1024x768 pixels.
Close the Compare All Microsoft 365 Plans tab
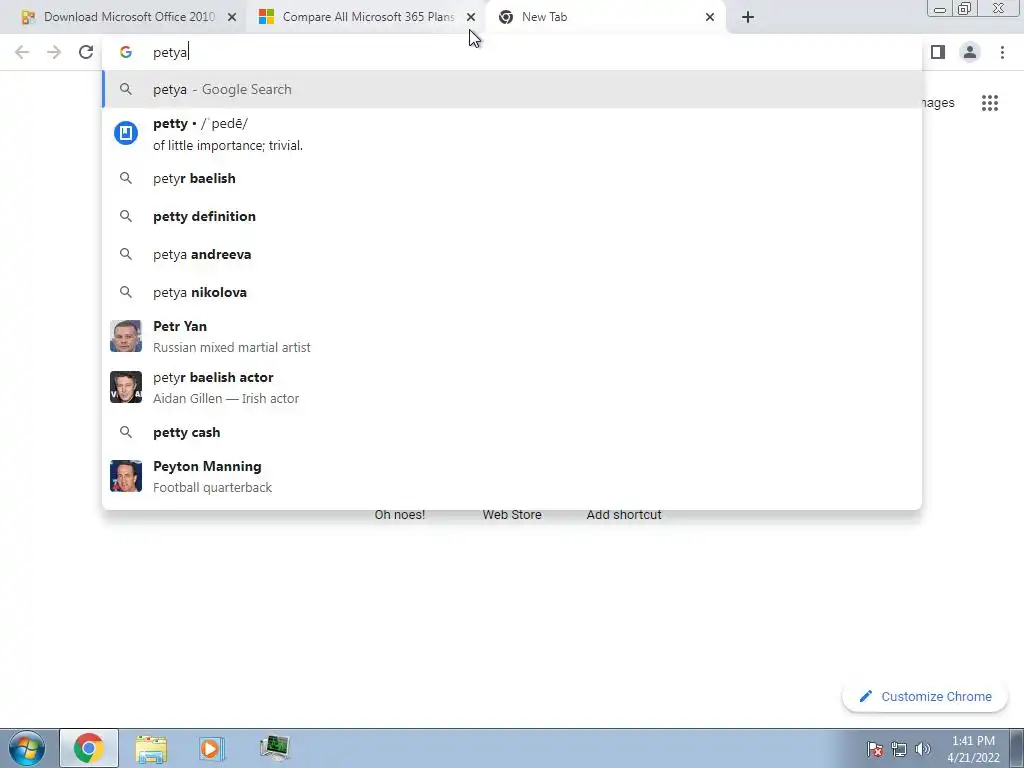pyautogui.click(x=471, y=17)
